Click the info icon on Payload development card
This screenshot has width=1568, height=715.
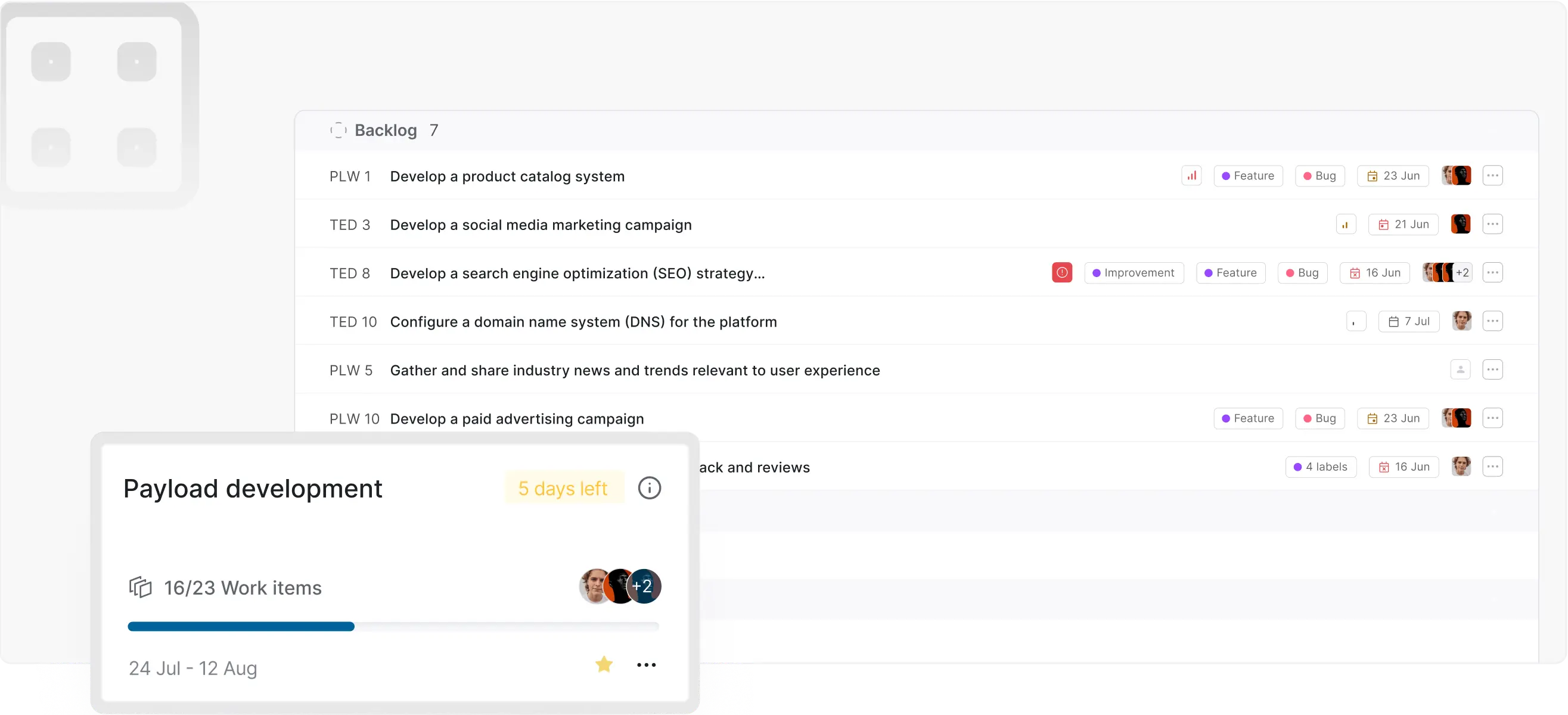[649, 488]
